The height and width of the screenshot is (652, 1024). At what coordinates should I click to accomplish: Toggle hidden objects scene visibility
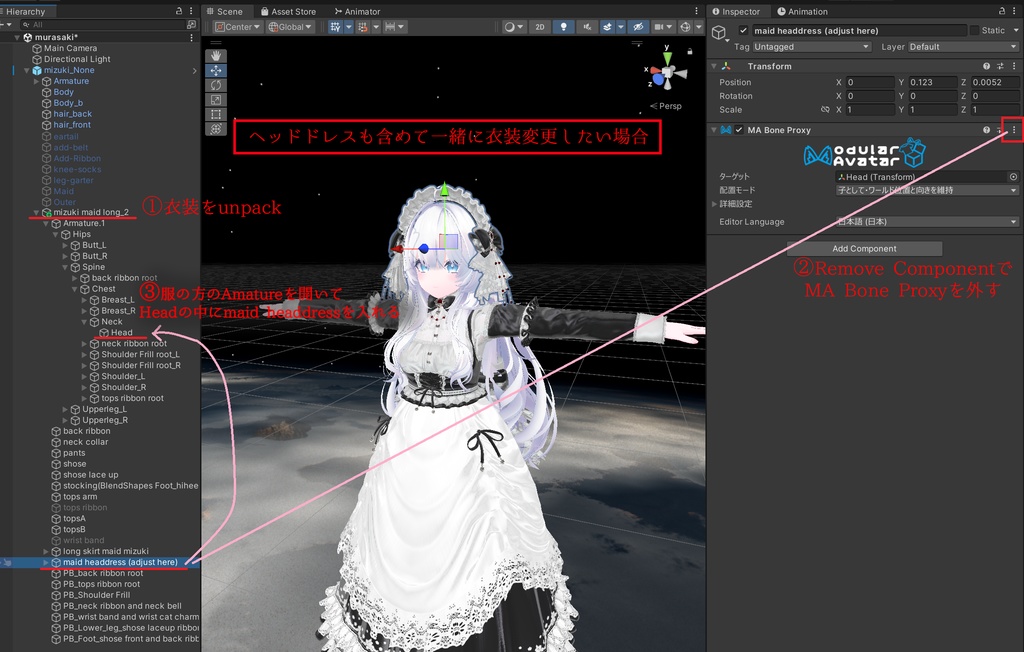coord(638,27)
